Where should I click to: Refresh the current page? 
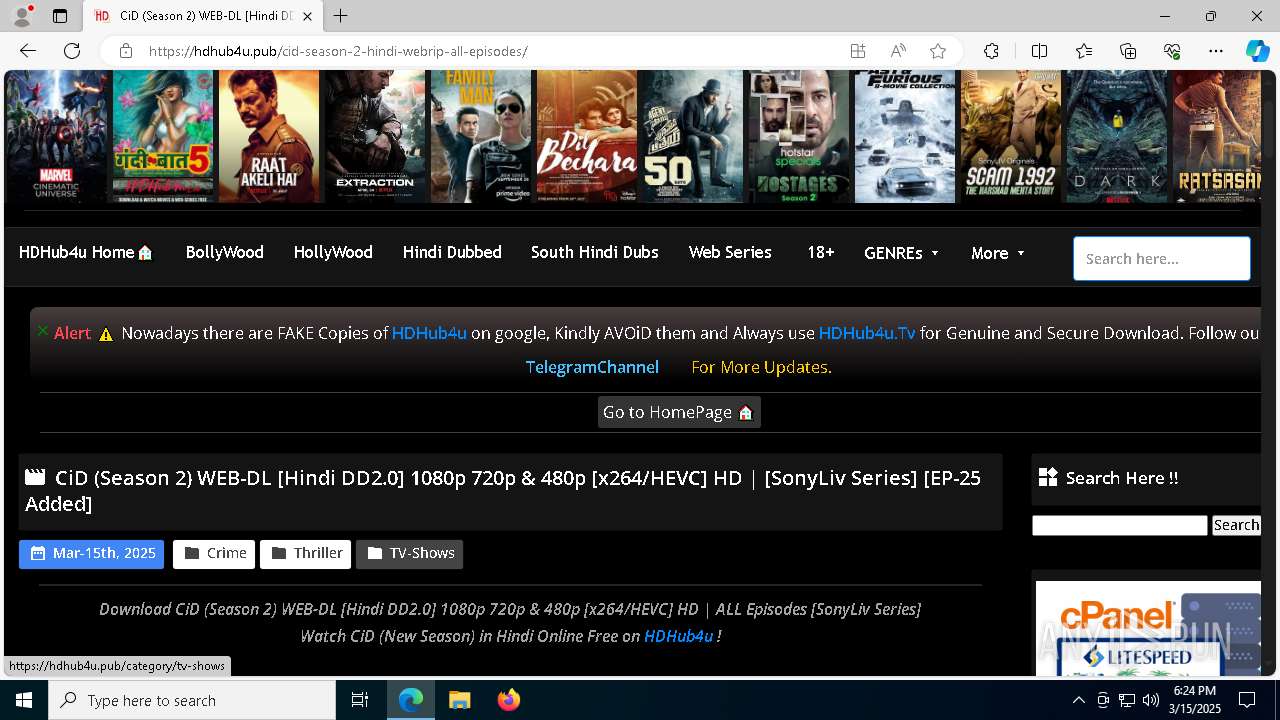(x=72, y=51)
